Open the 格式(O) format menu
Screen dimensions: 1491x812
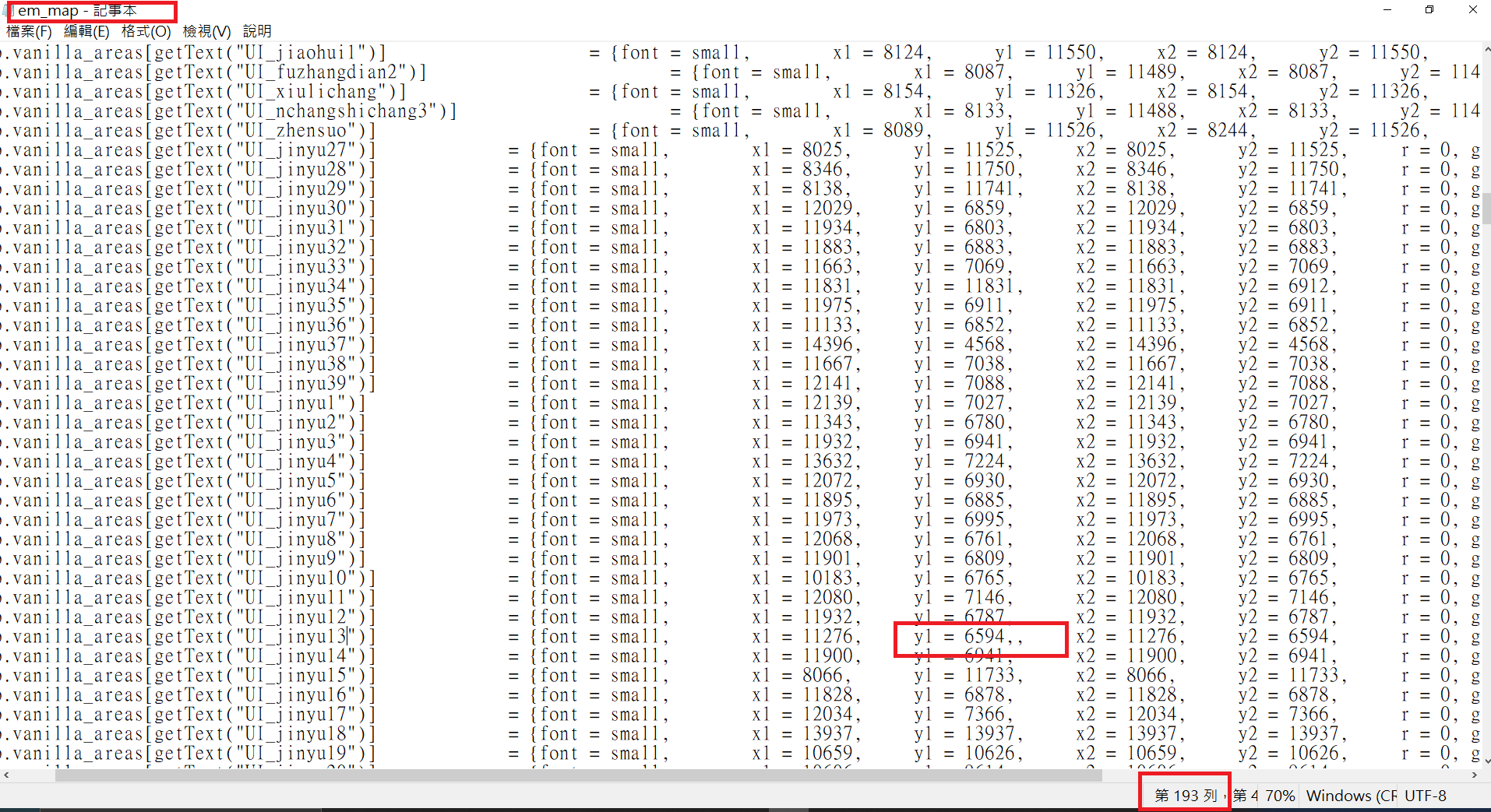146,31
